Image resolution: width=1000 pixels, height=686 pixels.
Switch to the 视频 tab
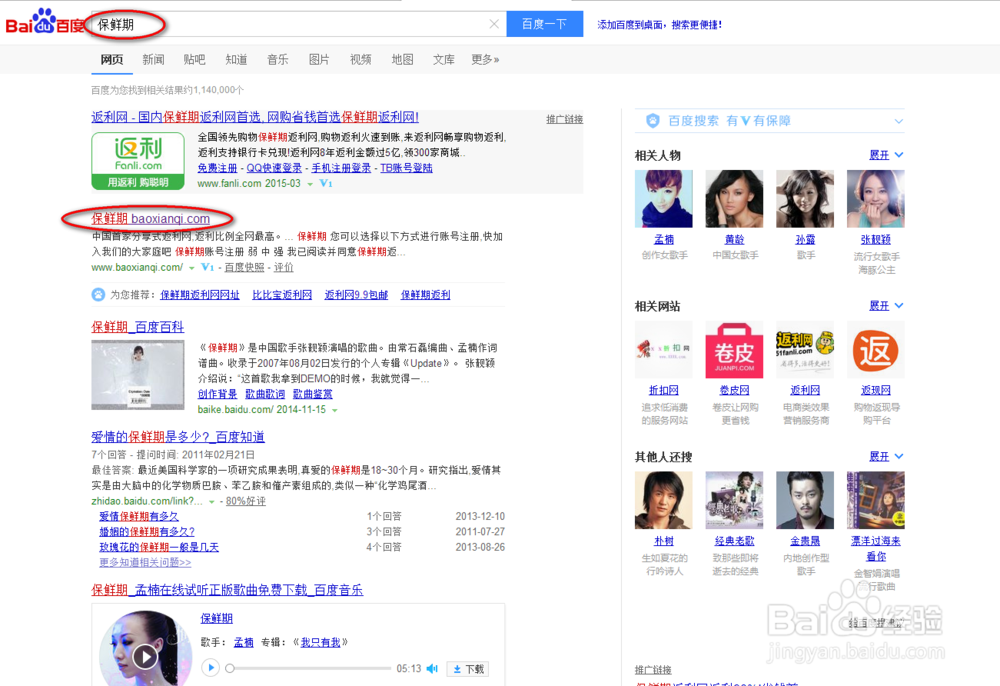click(360, 59)
